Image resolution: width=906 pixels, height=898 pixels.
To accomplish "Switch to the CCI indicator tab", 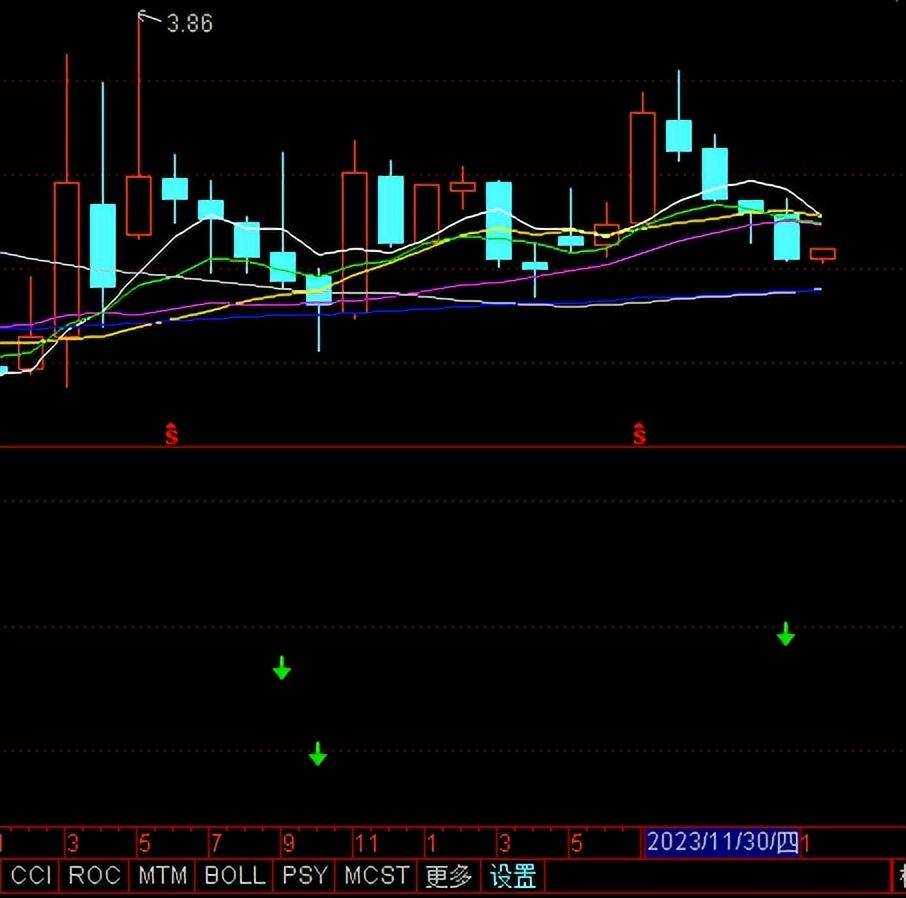I will point(31,875).
